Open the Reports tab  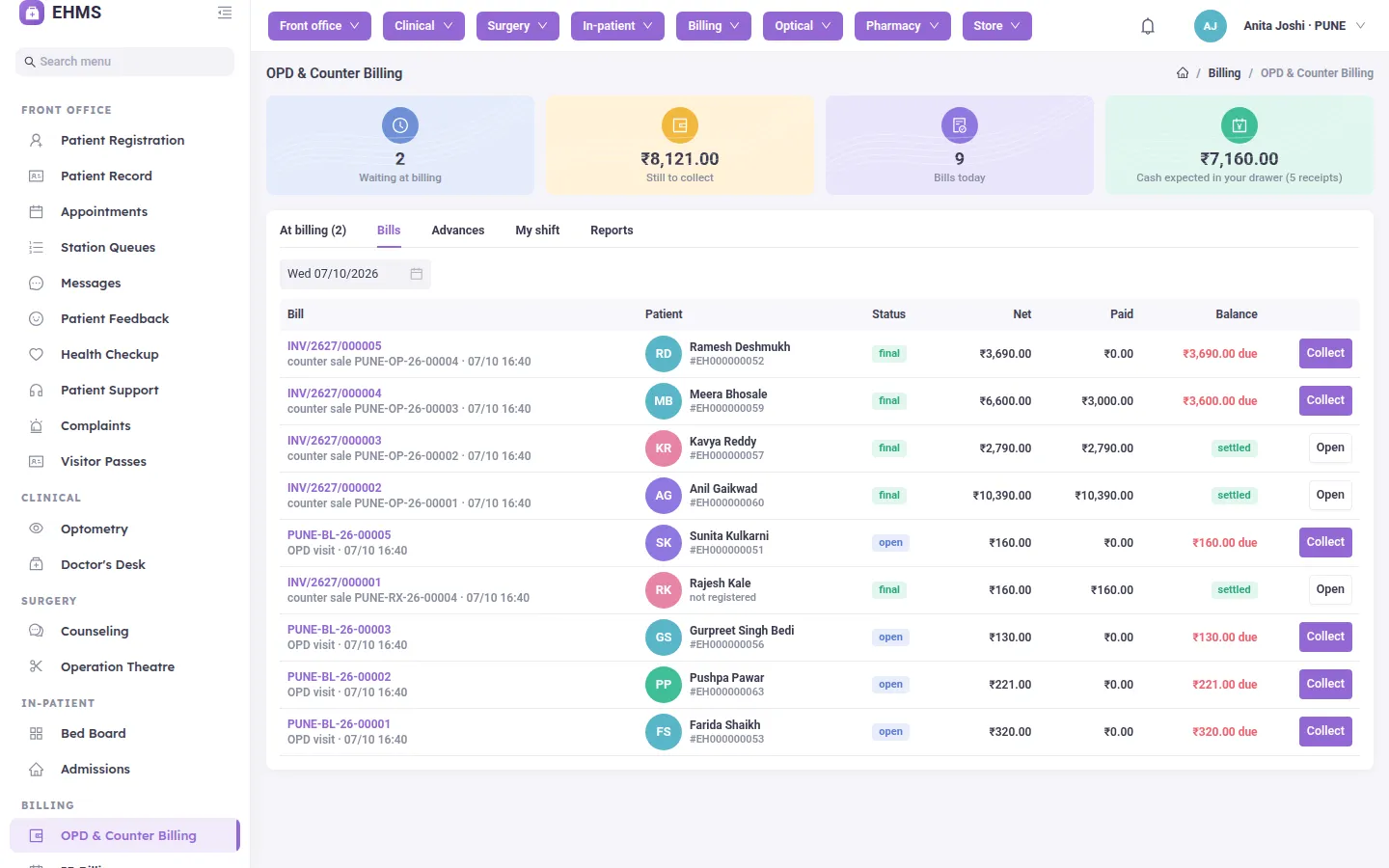[612, 231]
